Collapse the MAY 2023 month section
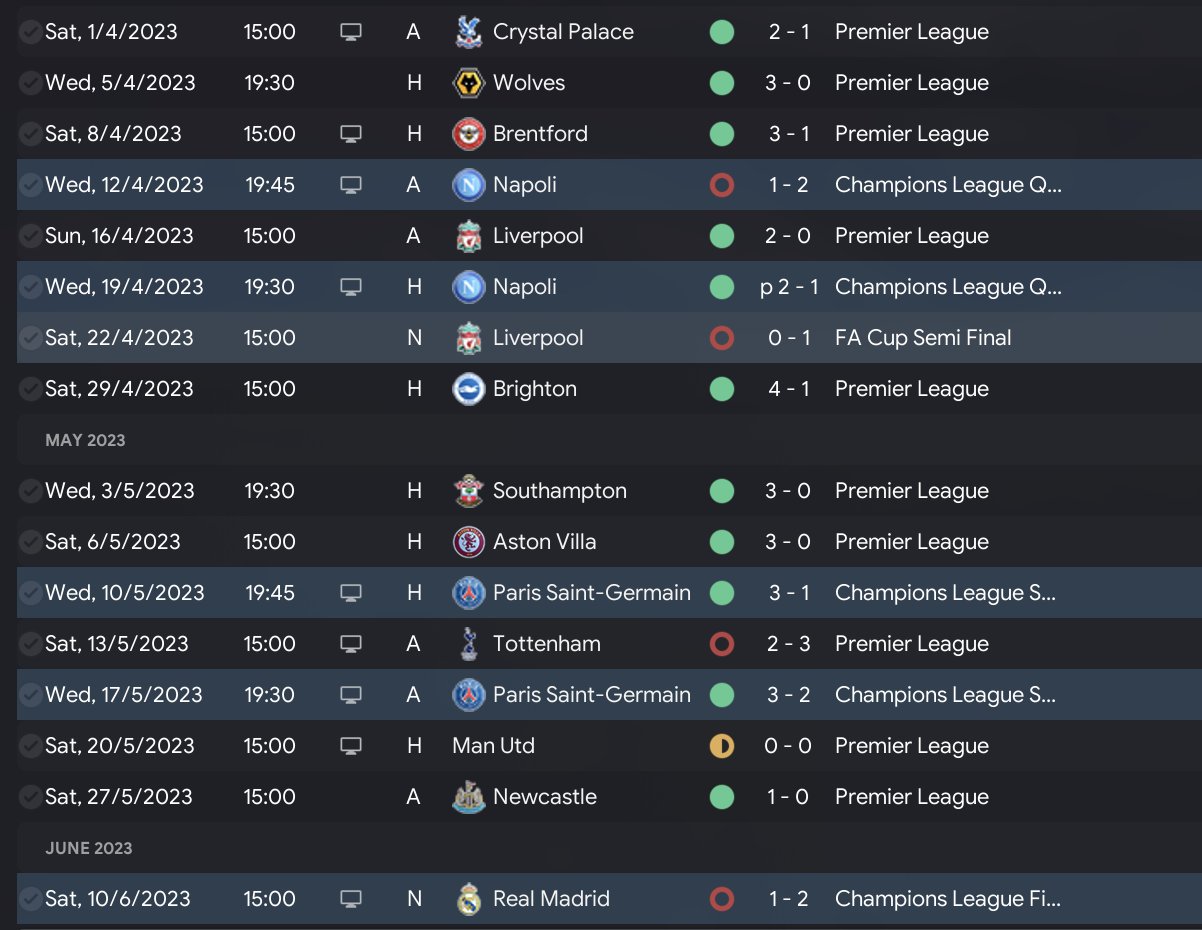The height and width of the screenshot is (930, 1202). point(85,440)
